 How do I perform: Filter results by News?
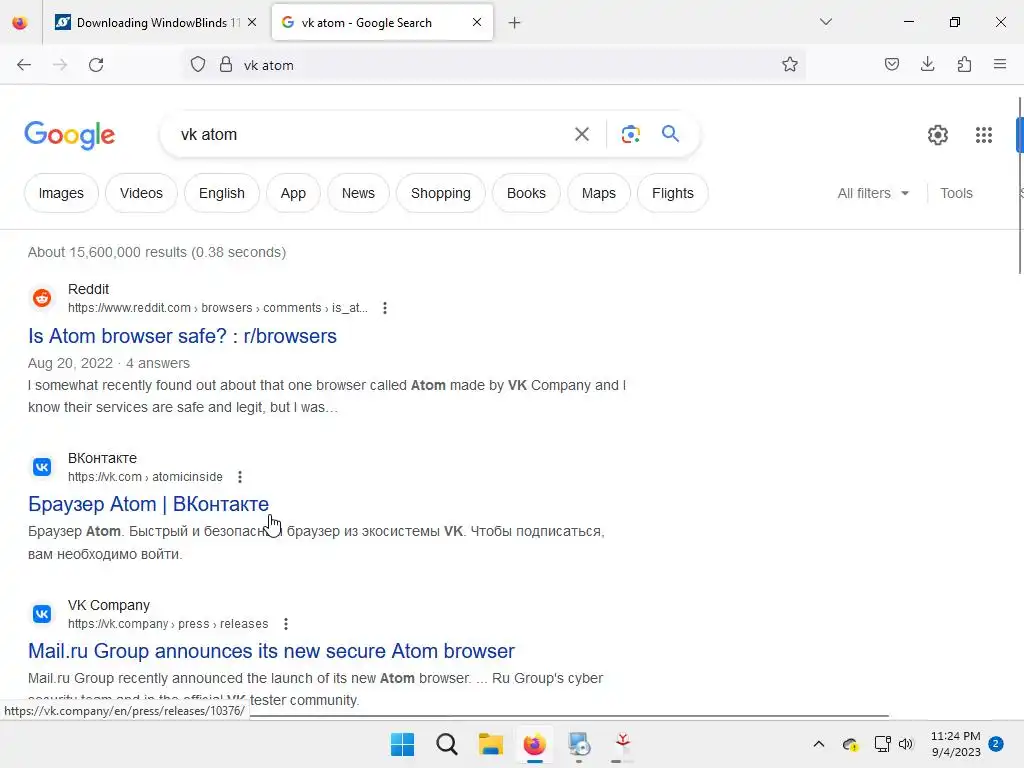(x=359, y=193)
